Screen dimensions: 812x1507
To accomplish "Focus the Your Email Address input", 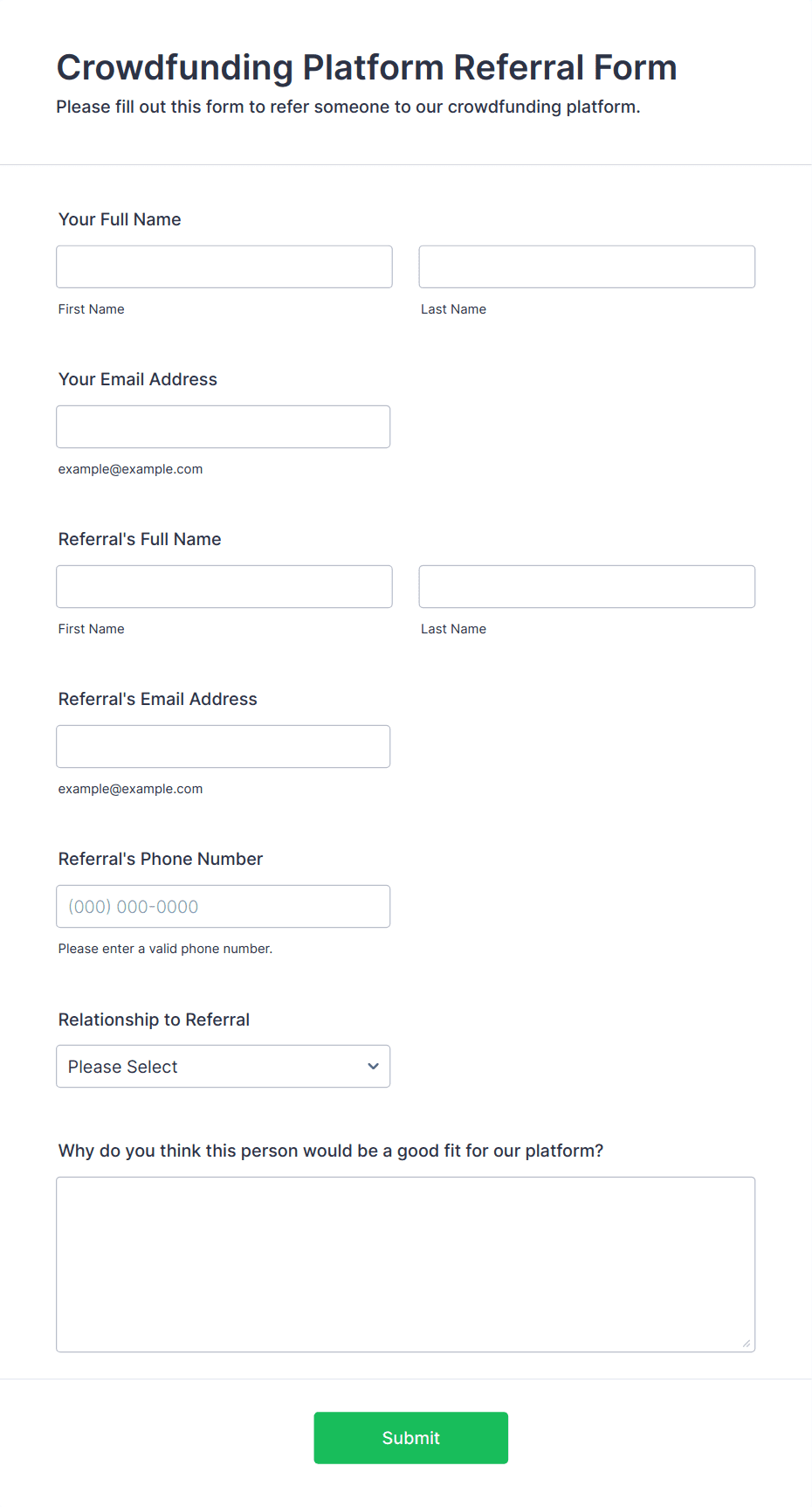I will [x=224, y=426].
